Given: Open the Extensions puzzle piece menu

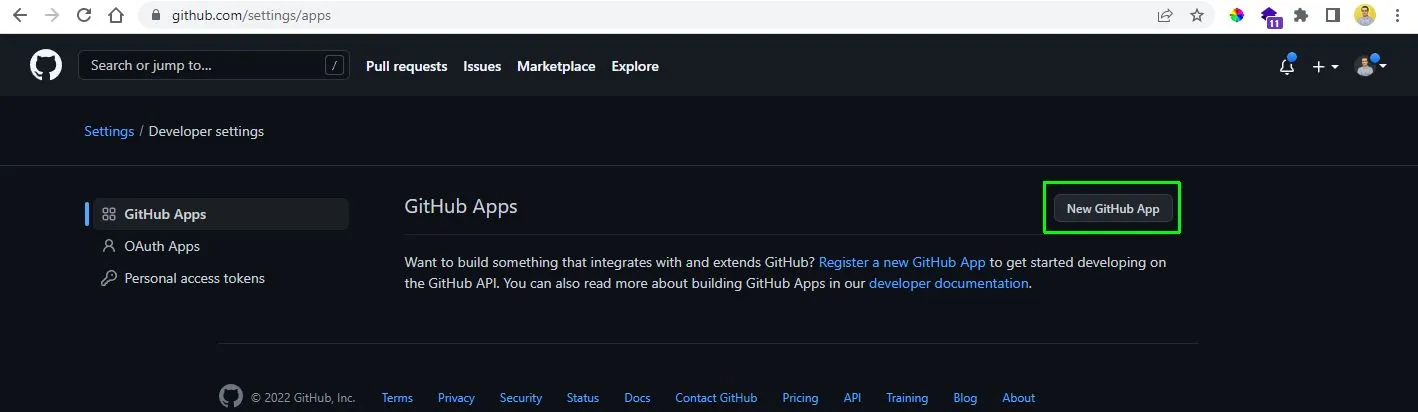Looking at the screenshot, I should point(1301,16).
